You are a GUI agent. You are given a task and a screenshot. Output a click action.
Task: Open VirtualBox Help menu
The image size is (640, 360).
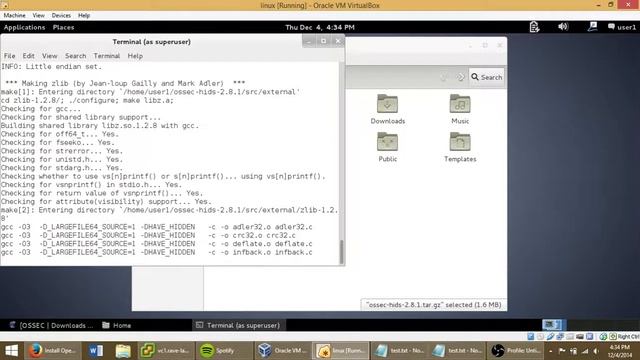click(x=84, y=16)
